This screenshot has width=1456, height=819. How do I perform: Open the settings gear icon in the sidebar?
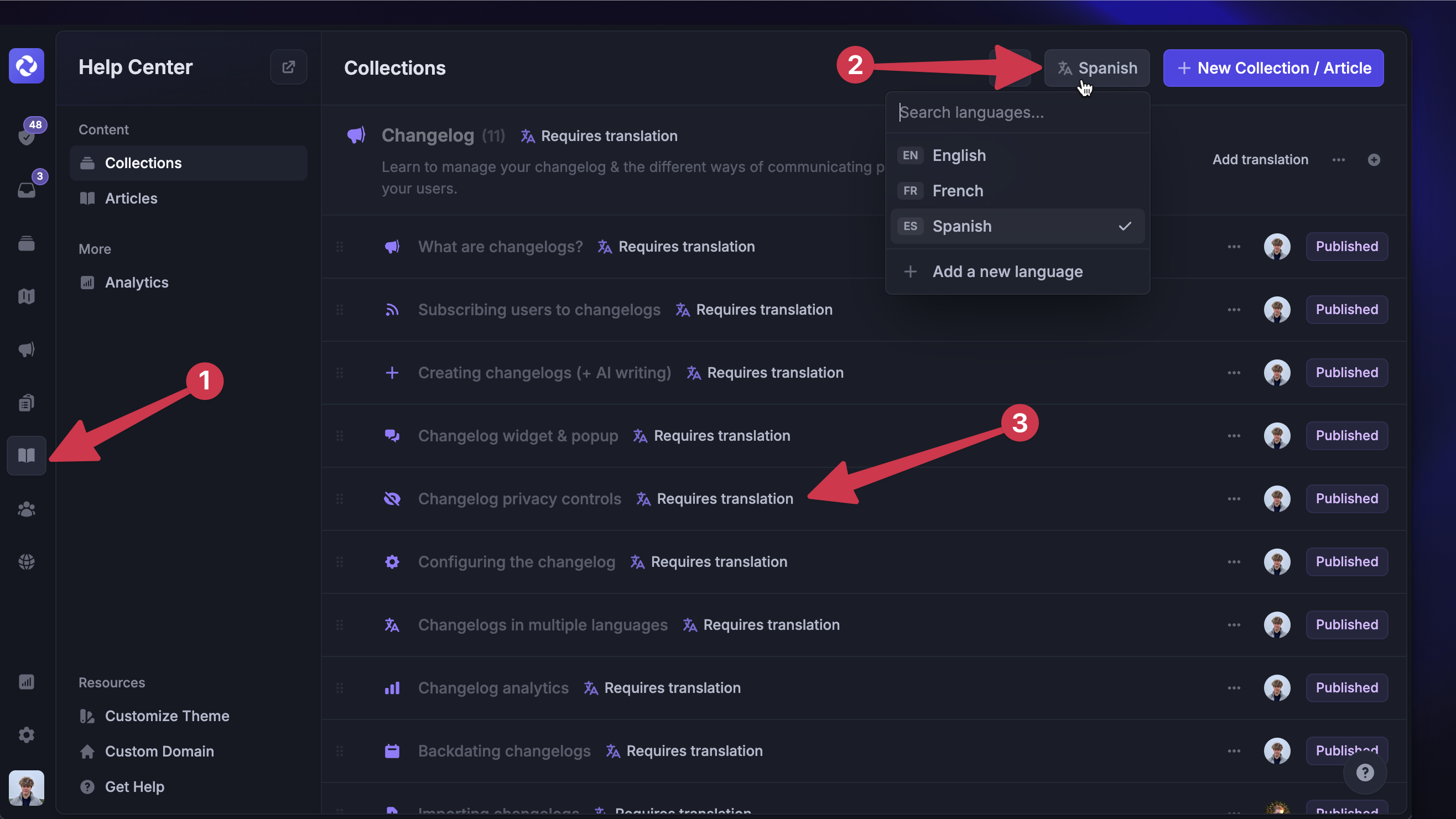point(26,735)
